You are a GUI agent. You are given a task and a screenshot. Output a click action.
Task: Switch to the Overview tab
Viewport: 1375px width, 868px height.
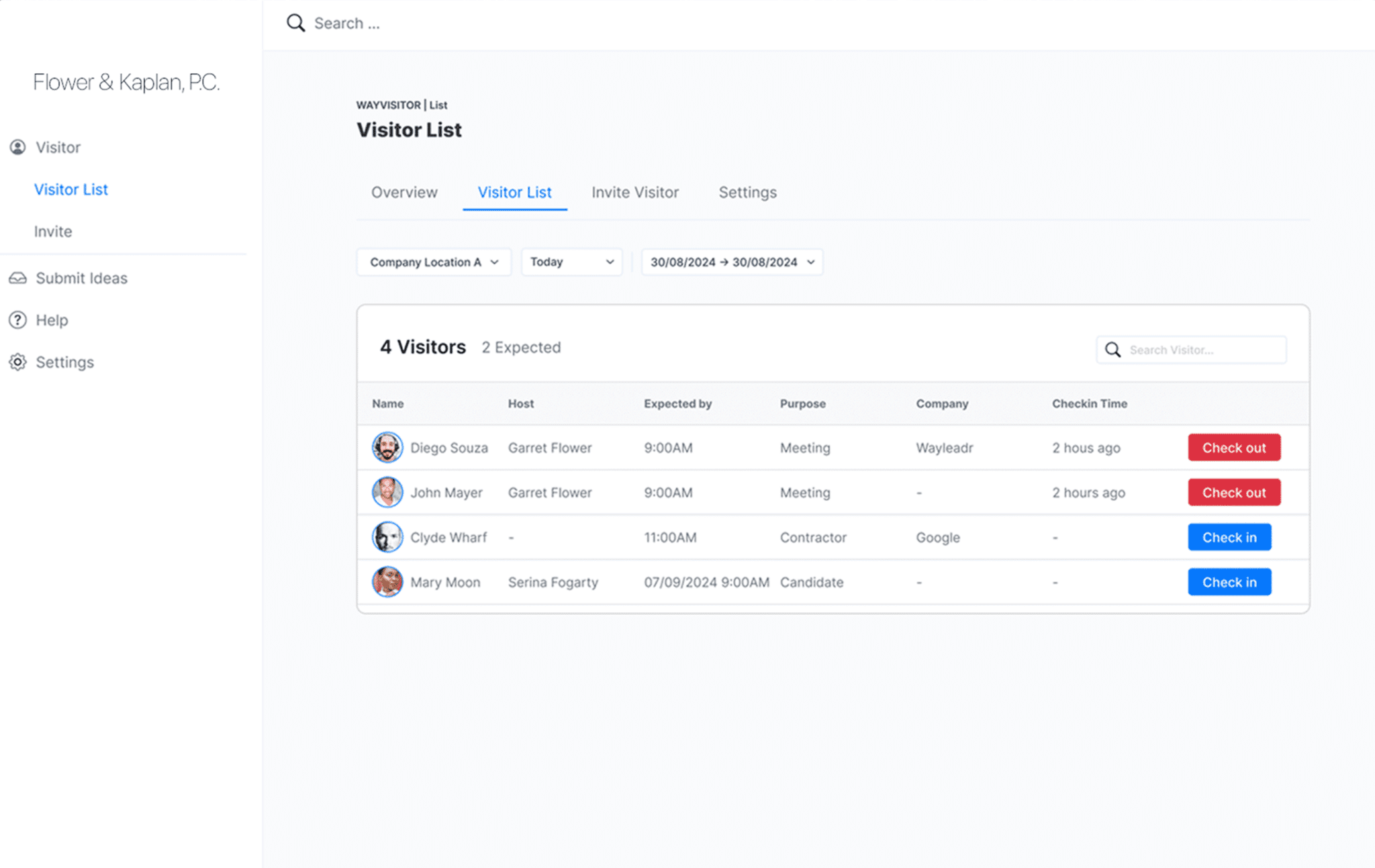pyautogui.click(x=404, y=193)
